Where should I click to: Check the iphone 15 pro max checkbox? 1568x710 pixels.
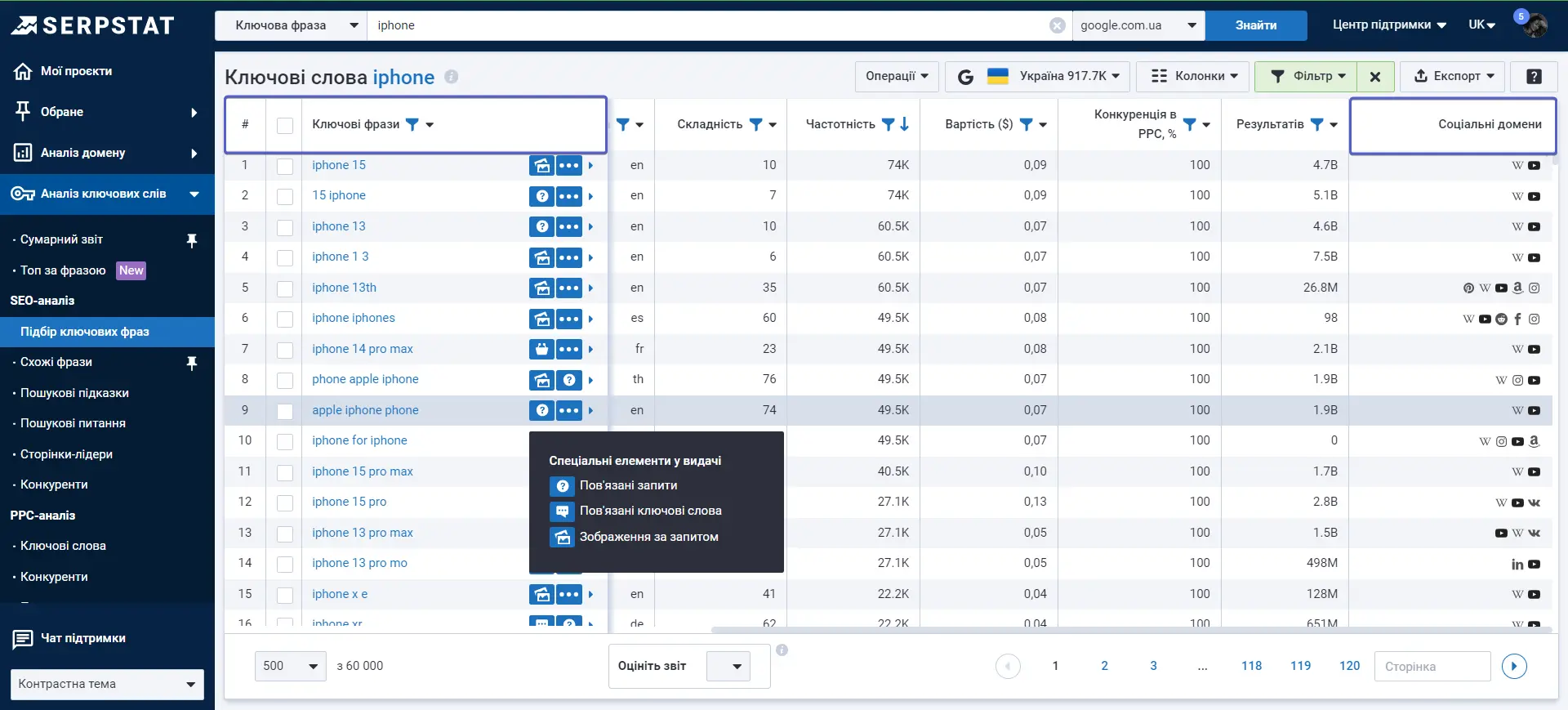(285, 472)
